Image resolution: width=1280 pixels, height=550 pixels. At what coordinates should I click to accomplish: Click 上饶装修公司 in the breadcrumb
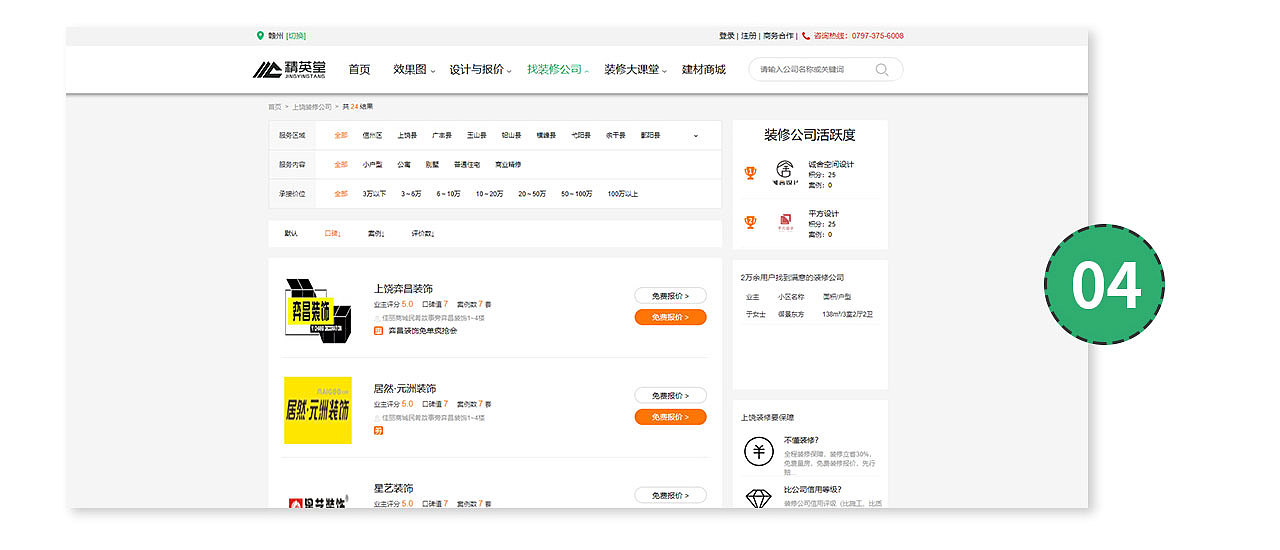click(312, 106)
